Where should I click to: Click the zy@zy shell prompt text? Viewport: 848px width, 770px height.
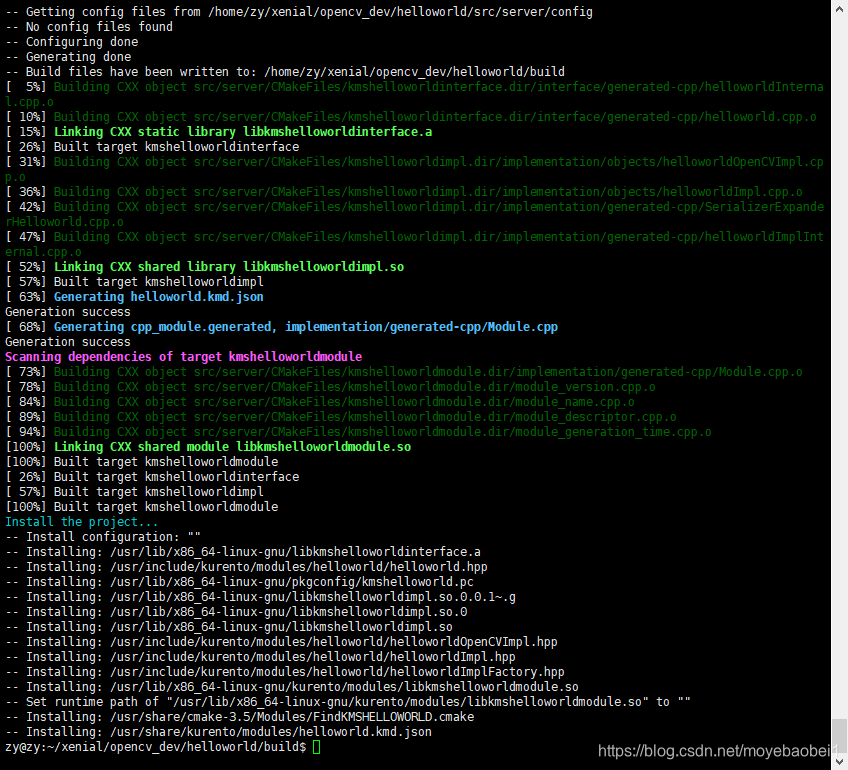30,746
